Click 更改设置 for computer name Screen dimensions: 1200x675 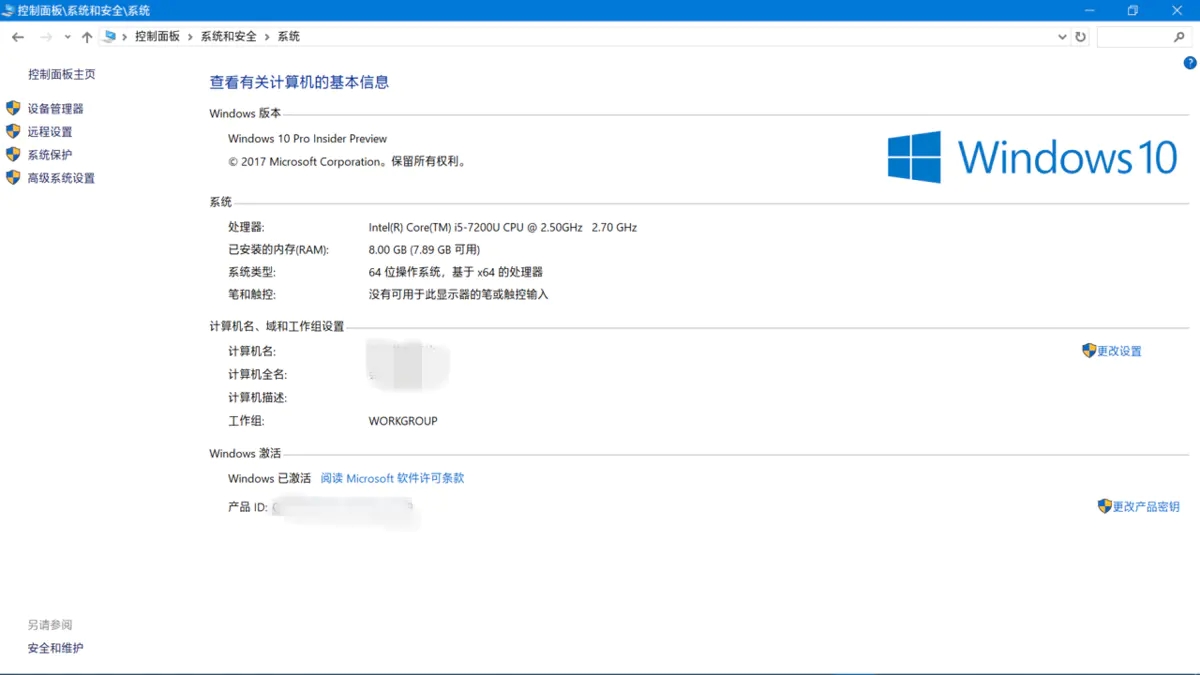pyautogui.click(x=1119, y=351)
